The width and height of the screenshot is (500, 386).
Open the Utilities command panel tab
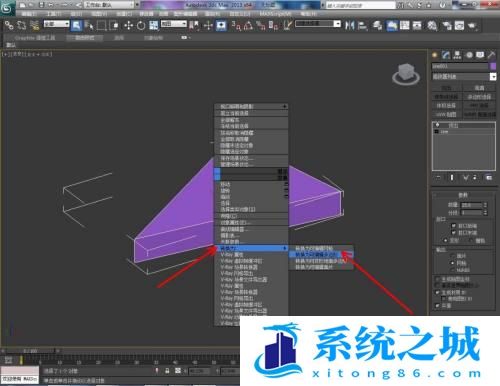[491, 55]
